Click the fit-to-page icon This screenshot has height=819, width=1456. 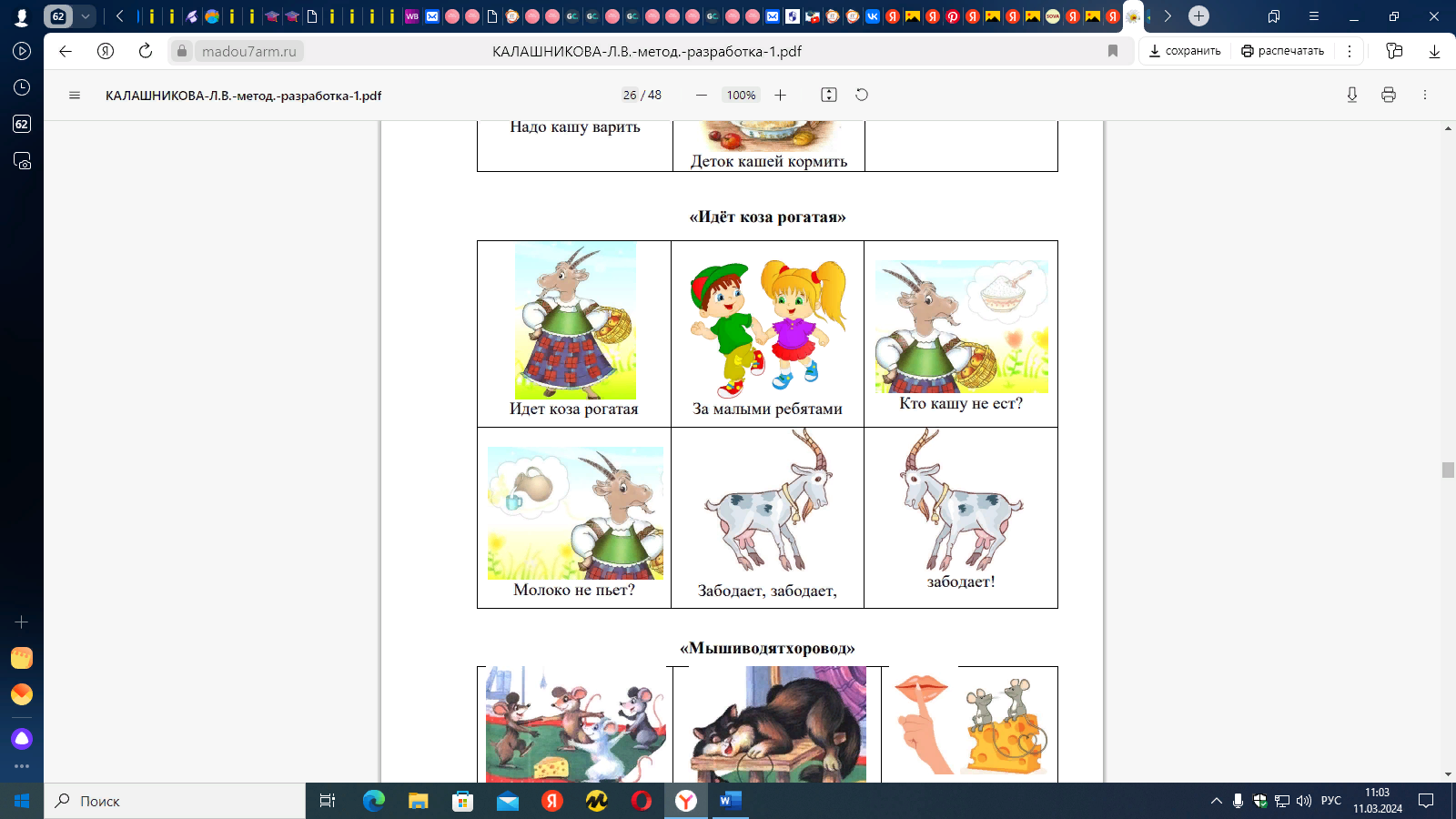[828, 96]
